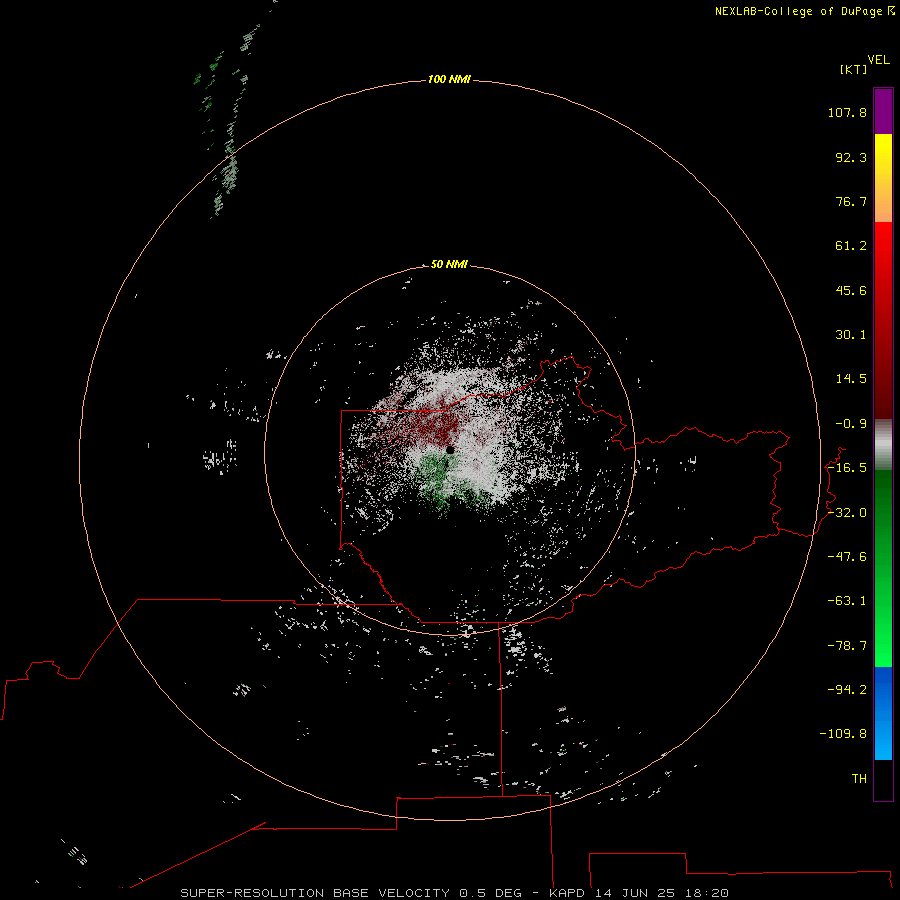900x900 pixels.
Task: Click the NEXLAB-College of DuPage header text
Action: point(798,11)
